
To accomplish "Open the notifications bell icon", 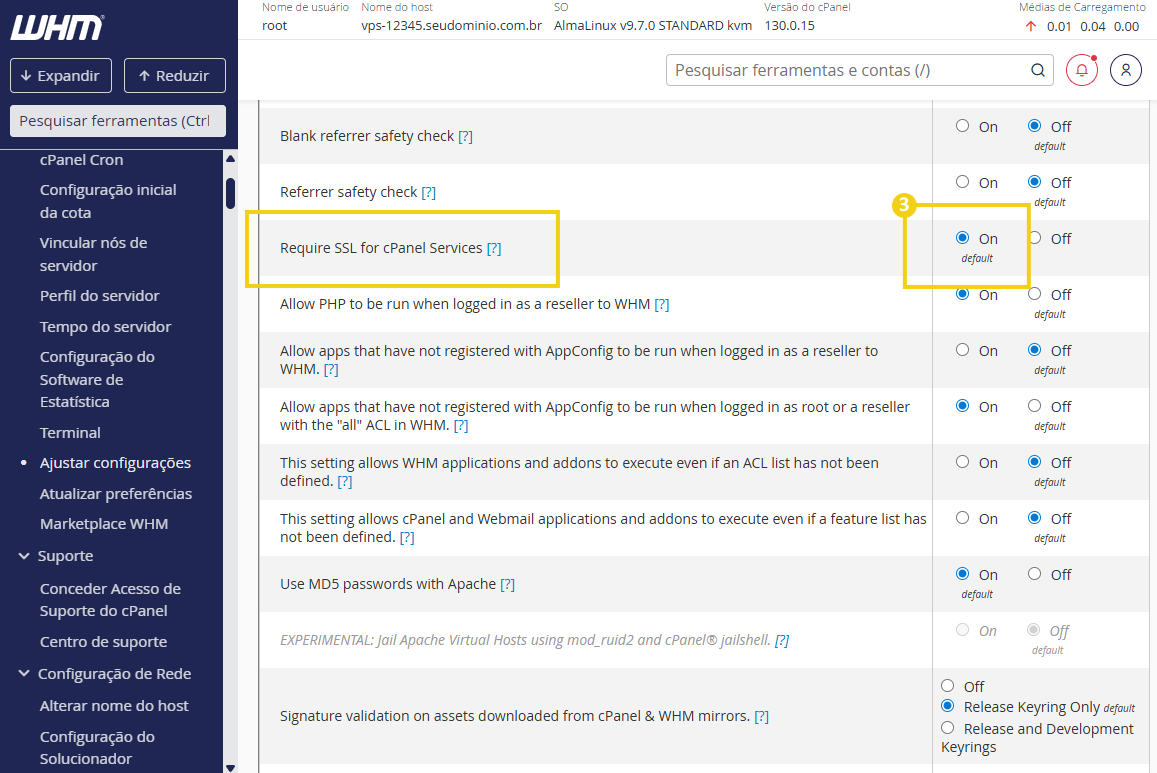I will (1081, 69).
